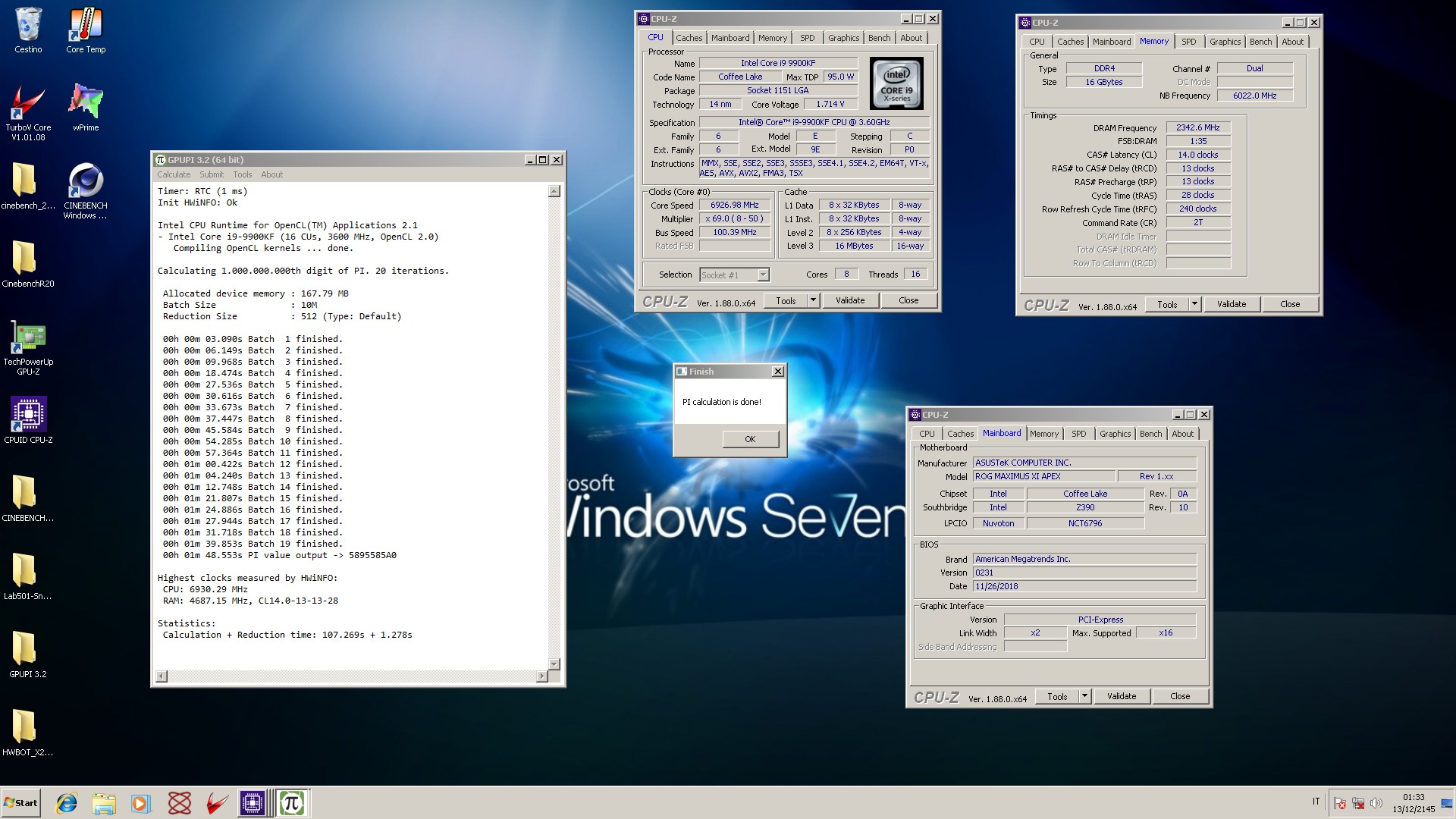The image size is (1456, 819).
Task: Launch wPrime desktop shortcut
Action: (86, 108)
